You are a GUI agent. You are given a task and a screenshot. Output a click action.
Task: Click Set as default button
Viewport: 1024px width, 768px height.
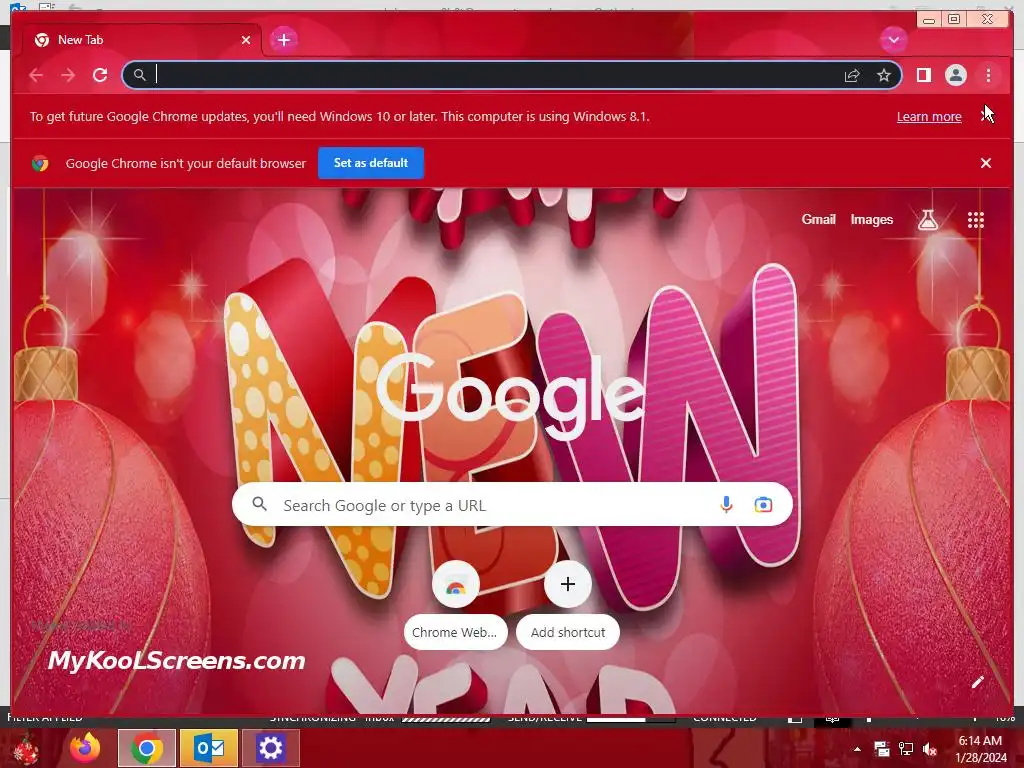pos(371,163)
